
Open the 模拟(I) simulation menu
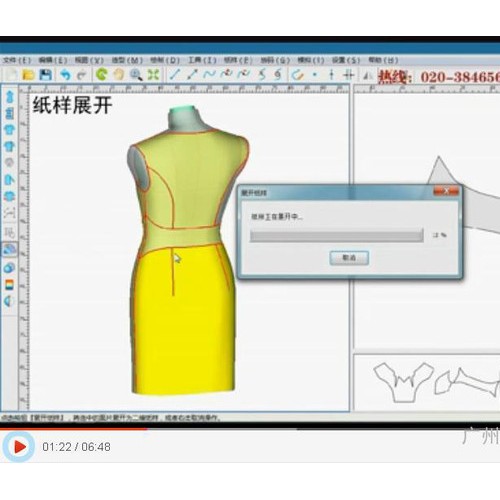tap(311, 60)
